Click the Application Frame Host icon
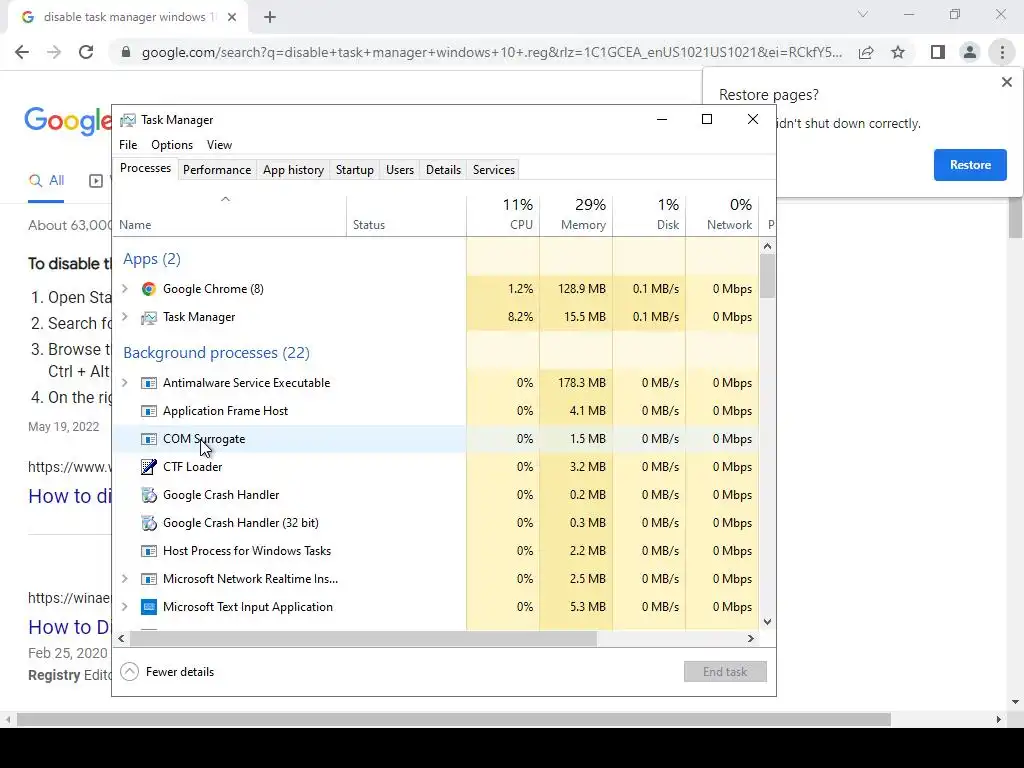Screen dimensions: 1024x768 point(149,411)
